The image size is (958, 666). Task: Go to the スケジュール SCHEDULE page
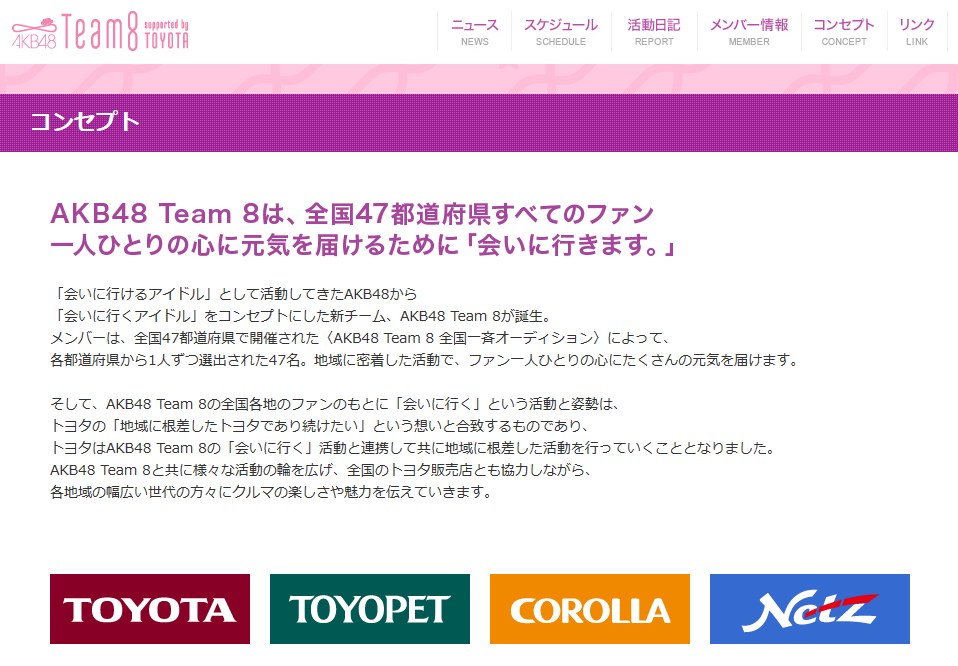561,32
